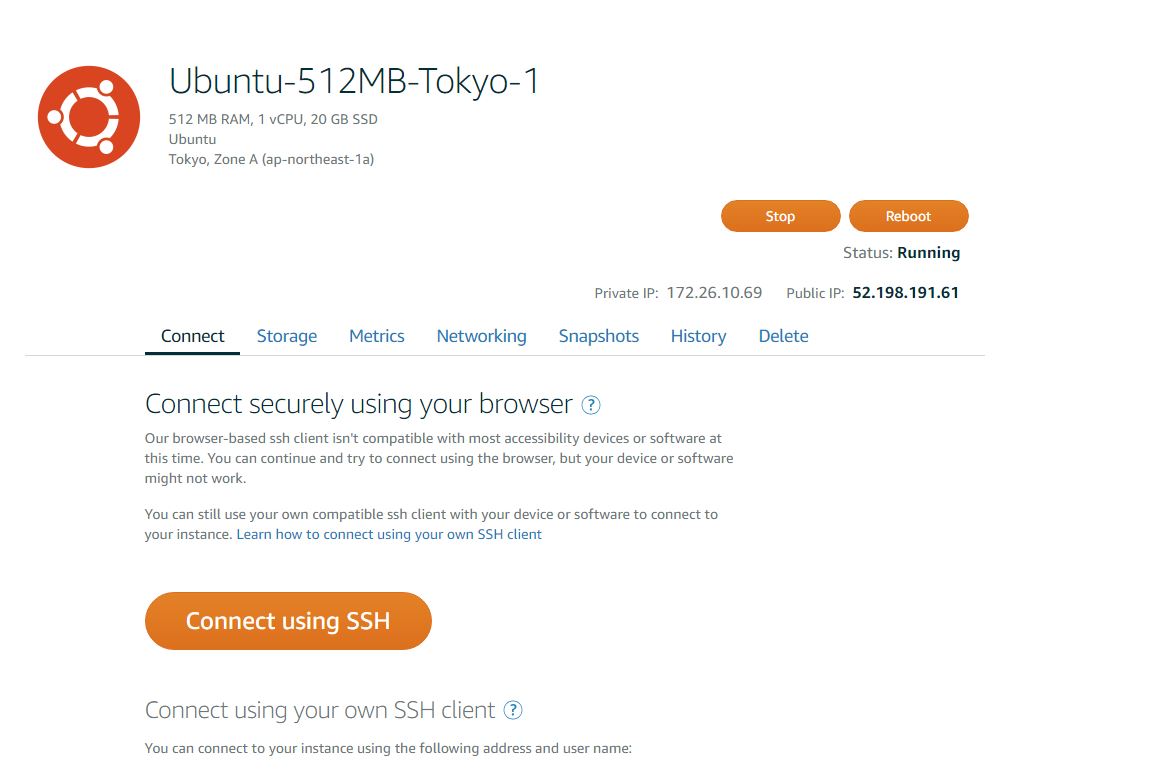Image resolution: width=1159 pixels, height=770 pixels.
Task: Select the private IP 172.26.10.69
Action: (714, 293)
